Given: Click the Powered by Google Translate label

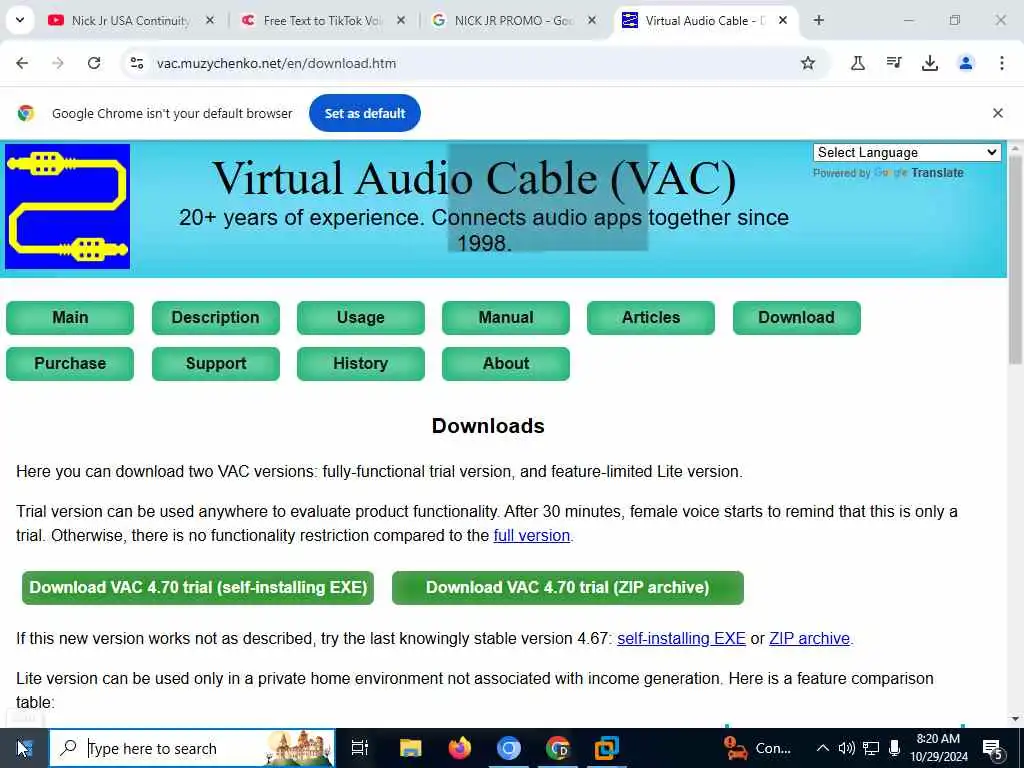Looking at the screenshot, I should point(888,173).
